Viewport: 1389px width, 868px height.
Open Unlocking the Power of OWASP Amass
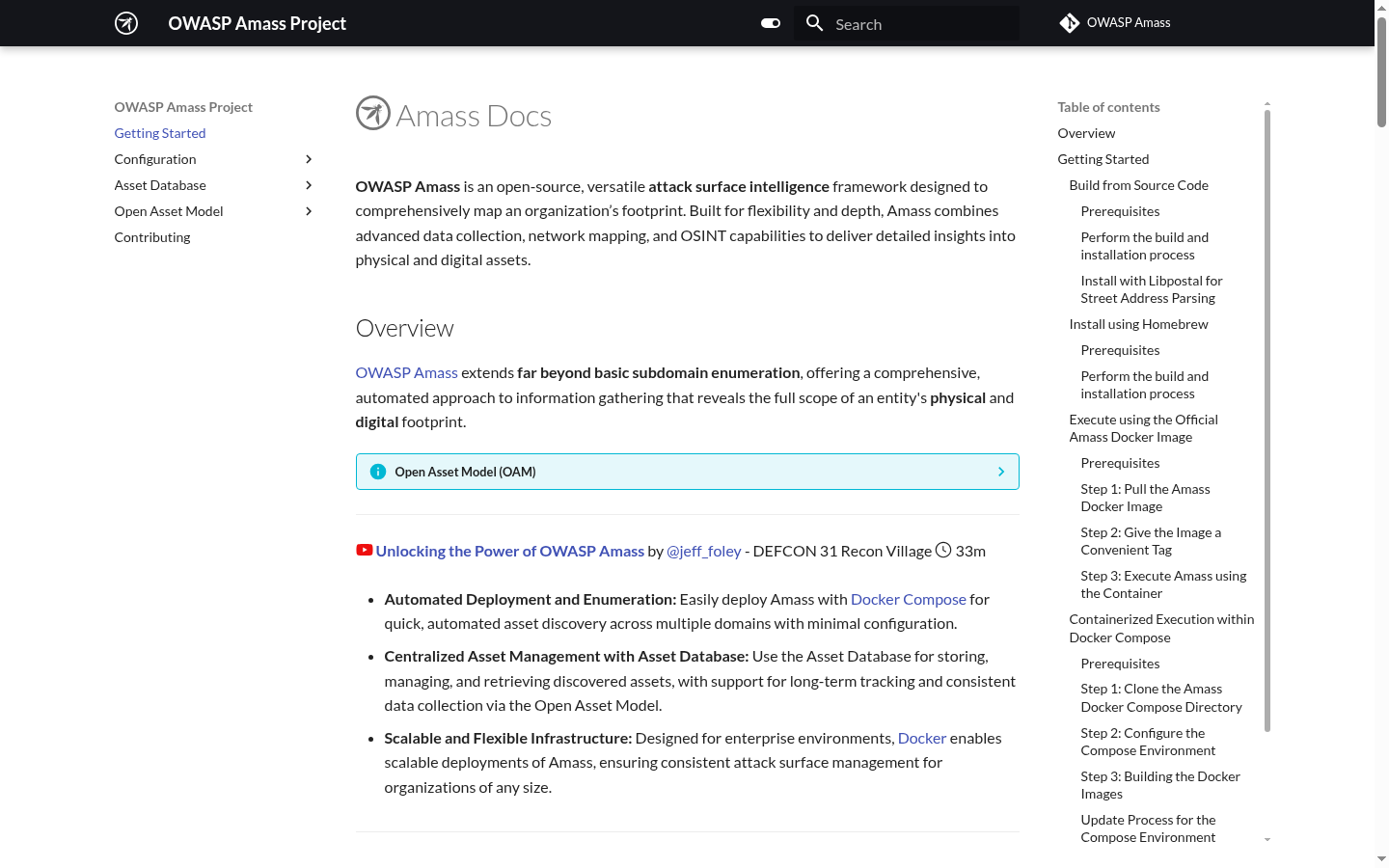510,551
